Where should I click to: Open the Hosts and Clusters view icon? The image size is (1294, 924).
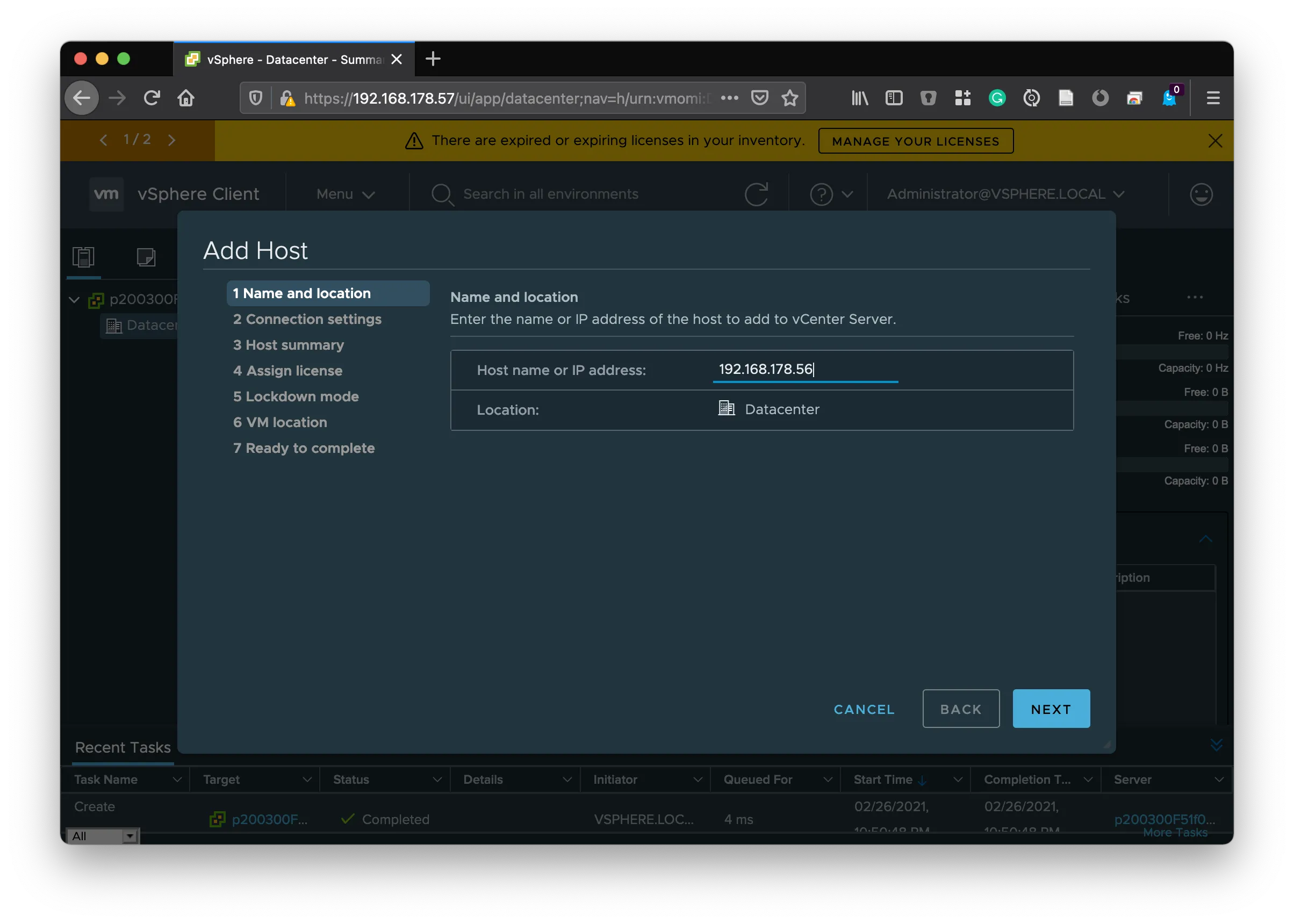(x=84, y=257)
